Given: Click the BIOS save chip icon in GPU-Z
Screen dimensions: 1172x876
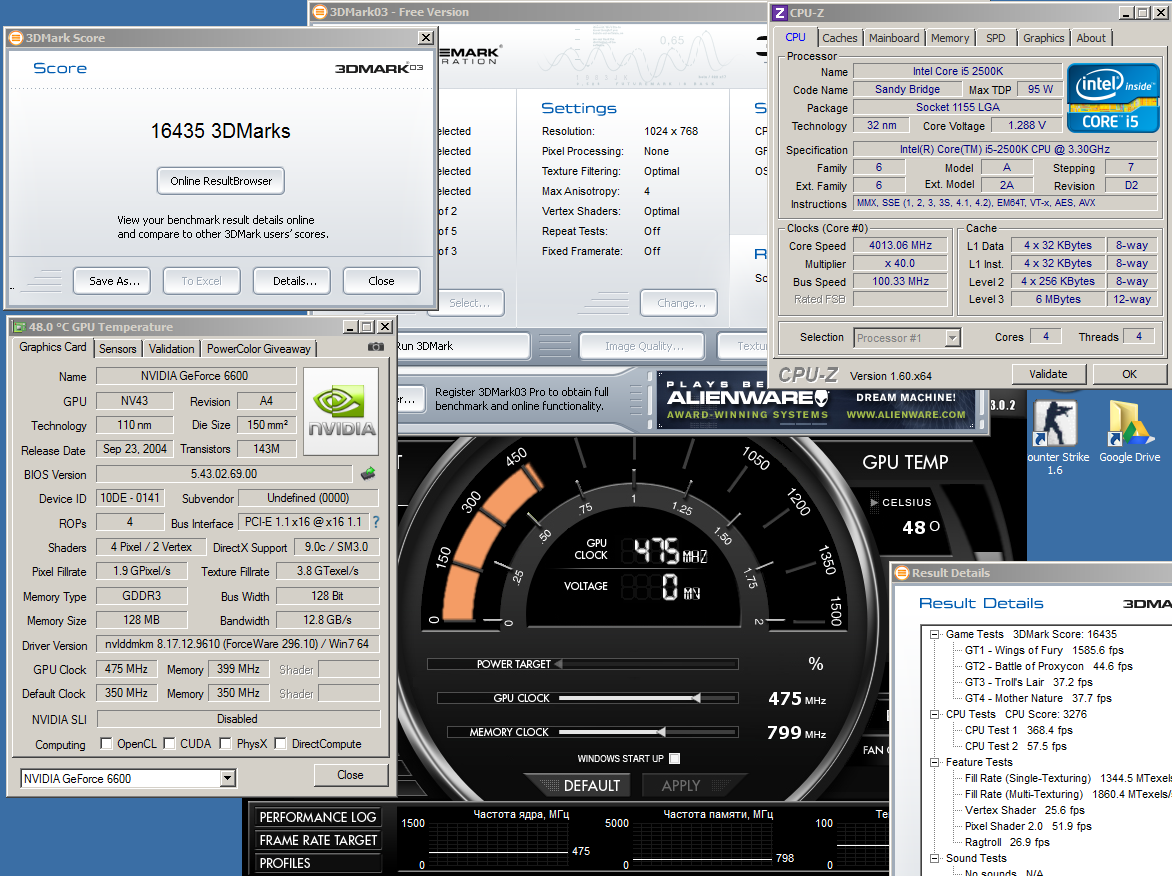Looking at the screenshot, I should click(368, 474).
